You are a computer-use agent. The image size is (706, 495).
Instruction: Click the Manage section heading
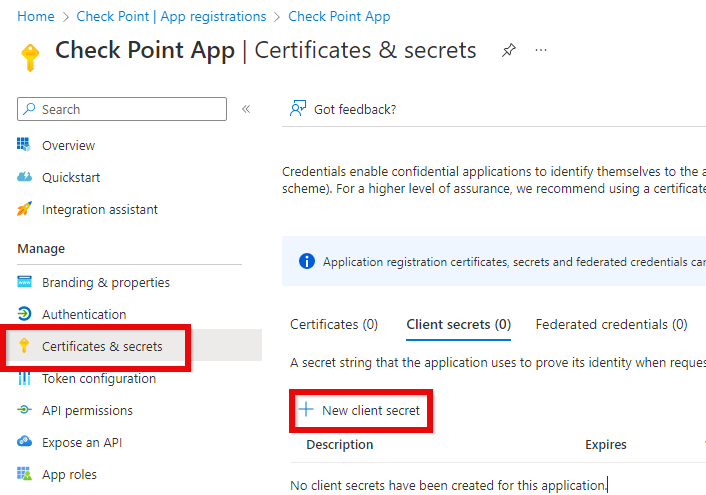(x=41, y=249)
